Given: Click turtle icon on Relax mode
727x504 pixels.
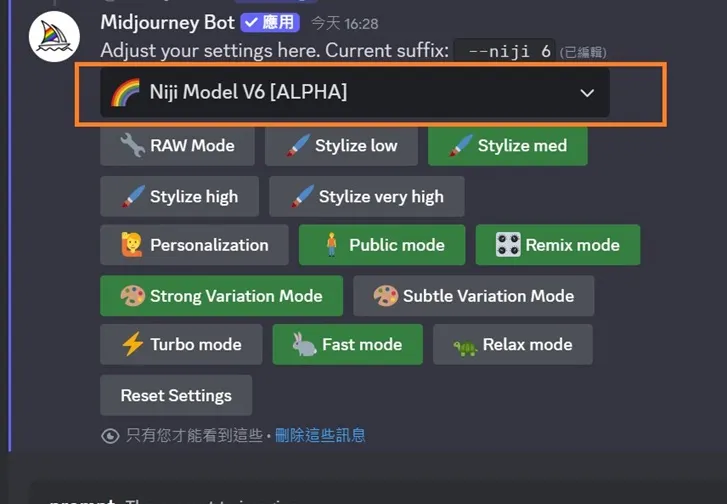Looking at the screenshot, I should [466, 348].
